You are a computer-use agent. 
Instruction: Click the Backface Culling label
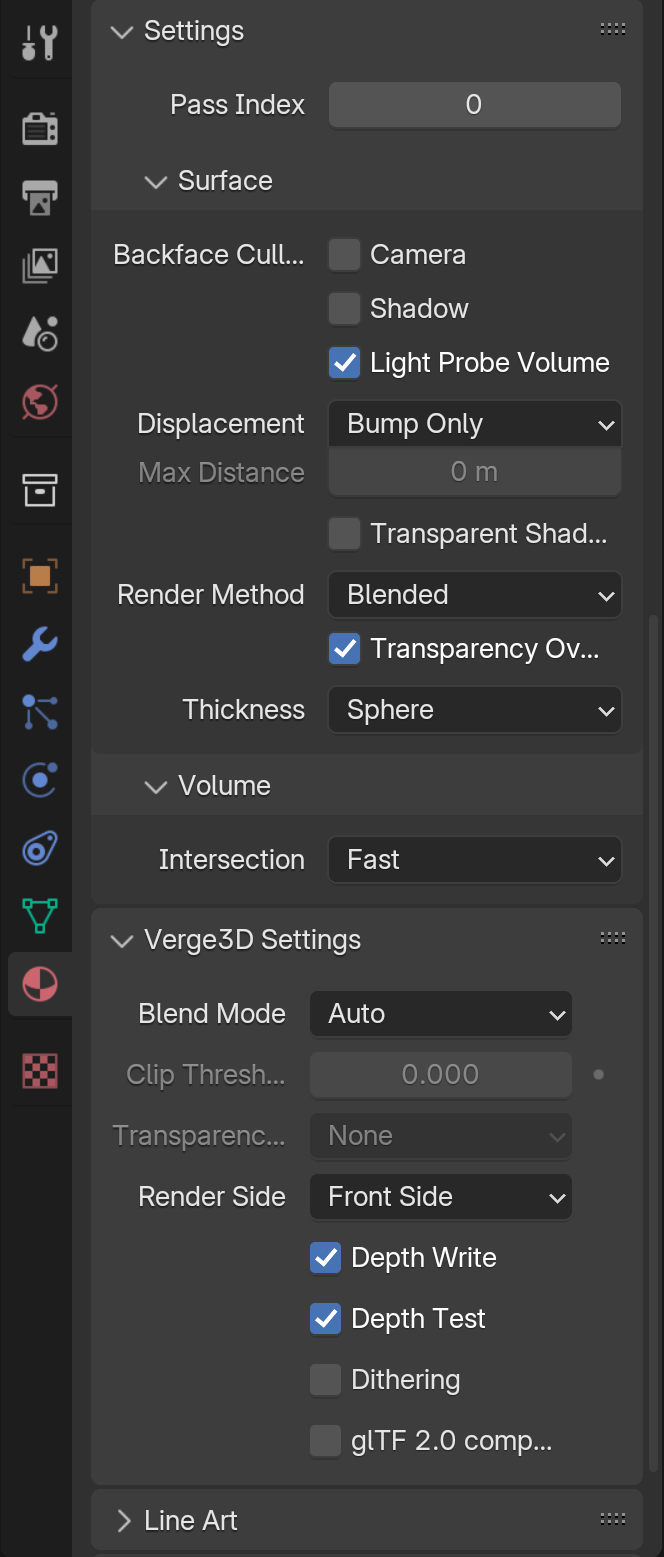pos(209,255)
